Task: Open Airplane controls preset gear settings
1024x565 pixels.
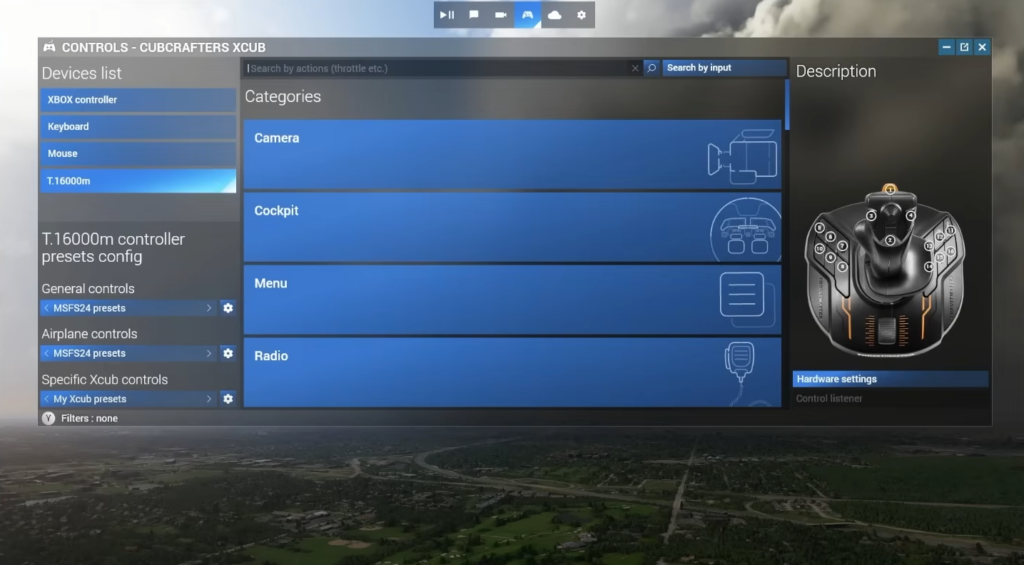Action: click(x=228, y=353)
